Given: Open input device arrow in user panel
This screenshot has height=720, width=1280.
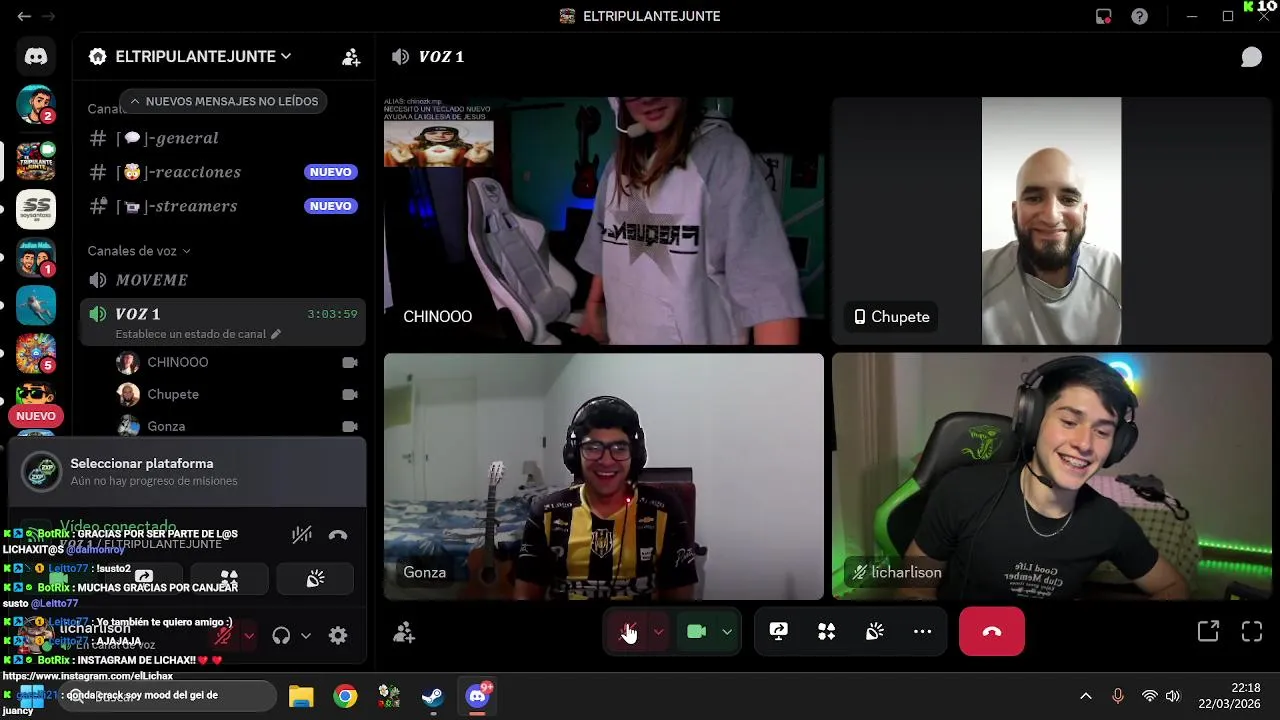Looking at the screenshot, I should pos(248,635).
